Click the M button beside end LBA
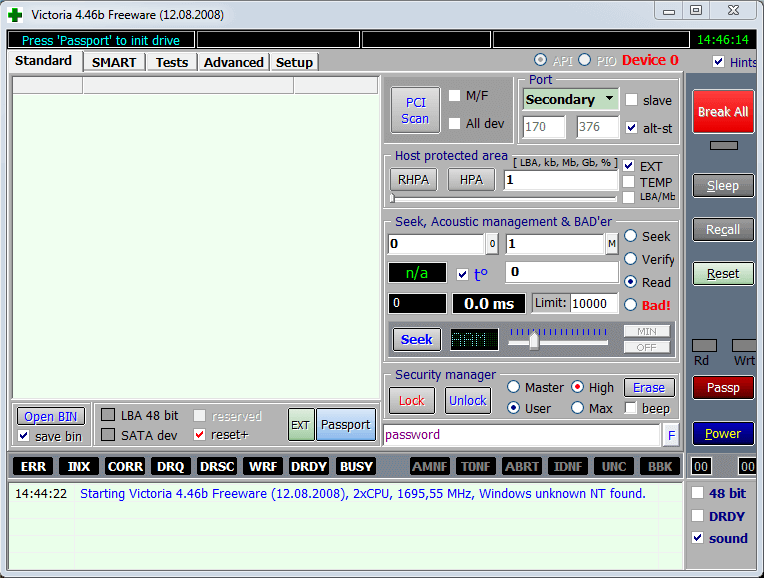 tap(612, 244)
